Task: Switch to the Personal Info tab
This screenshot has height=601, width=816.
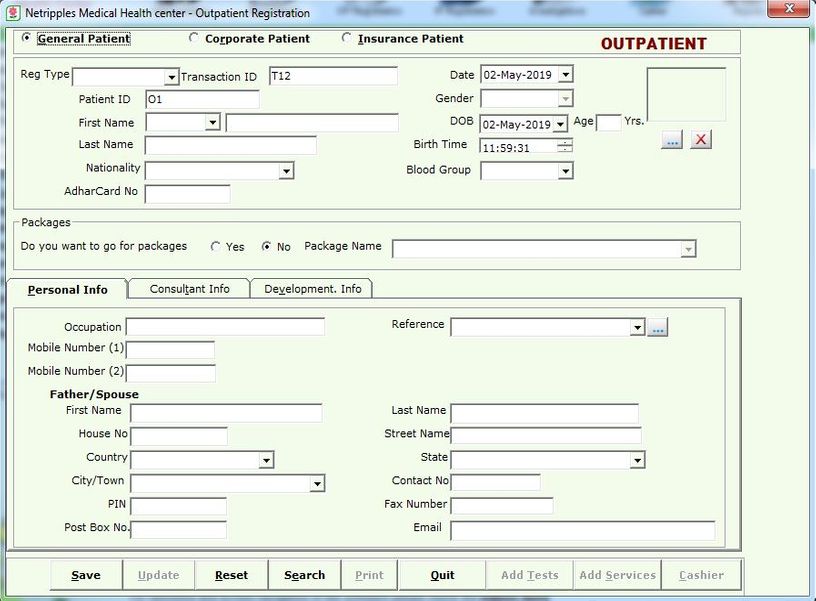Action: pos(68,290)
